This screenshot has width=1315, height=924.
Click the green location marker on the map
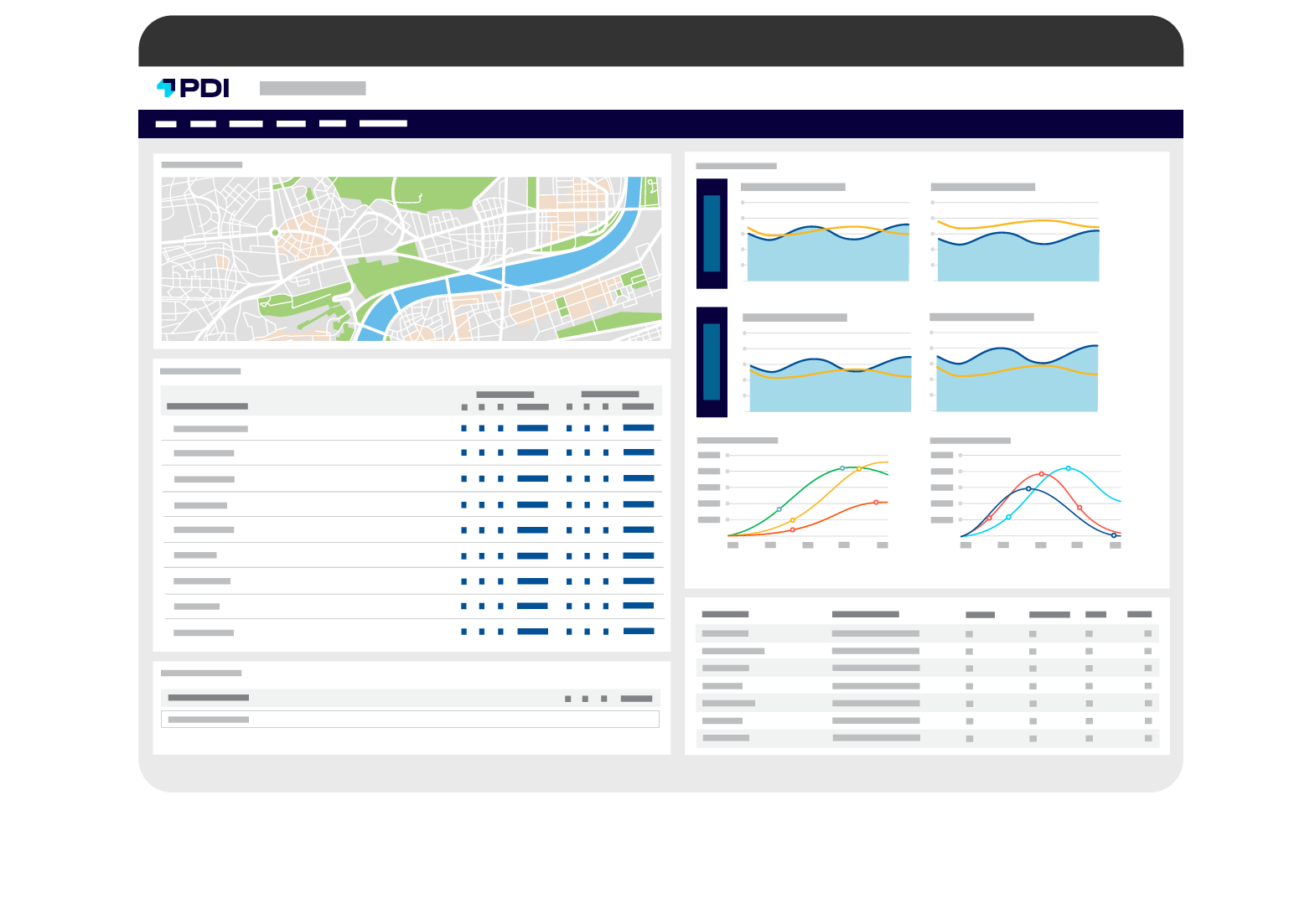tap(275, 233)
